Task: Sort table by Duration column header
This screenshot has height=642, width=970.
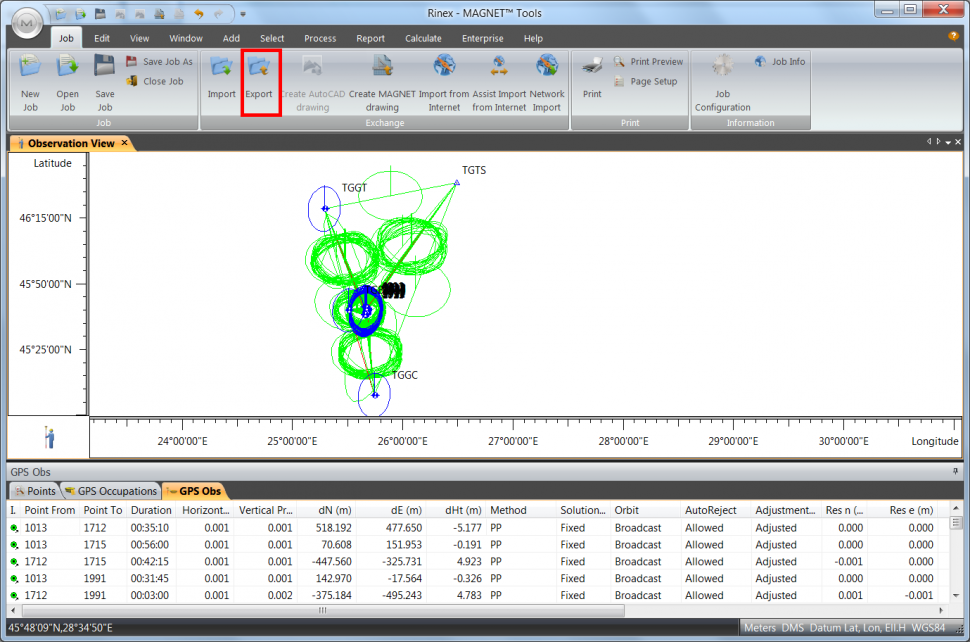Action: [151, 510]
